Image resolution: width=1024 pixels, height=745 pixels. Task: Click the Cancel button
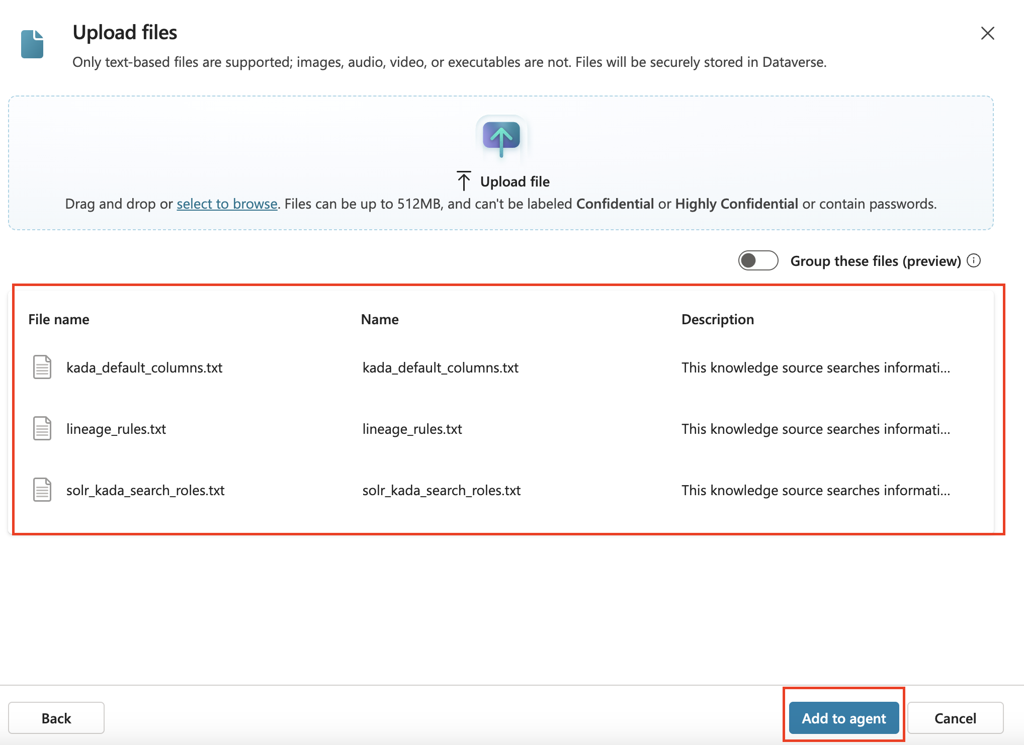tap(955, 718)
